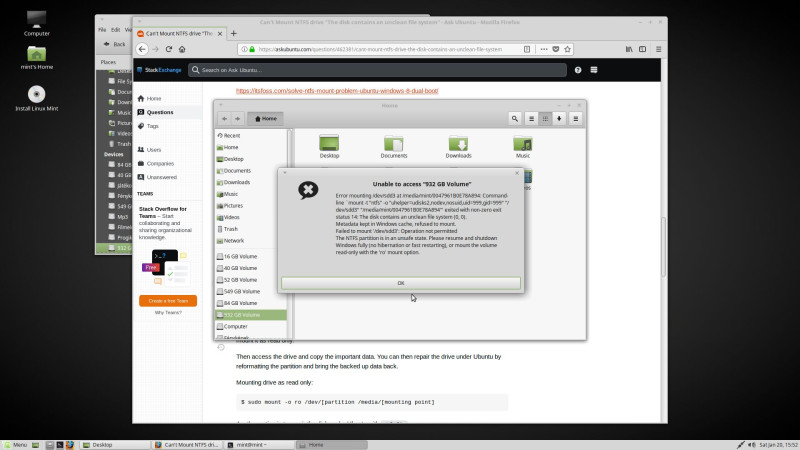This screenshot has height=450, width=800.
Task: Switch the Home window to grid icon view
Action: click(545, 119)
